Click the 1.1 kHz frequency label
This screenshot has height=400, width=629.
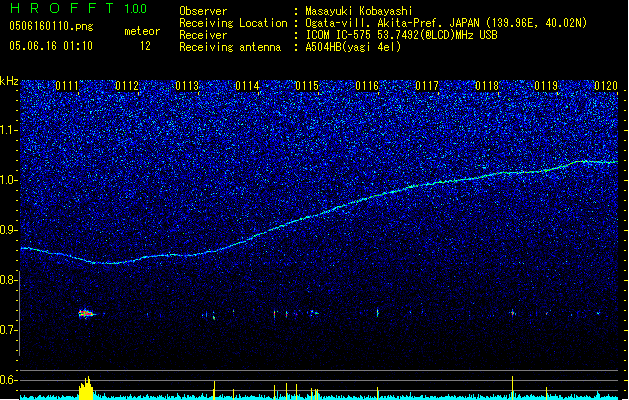click(x=9, y=130)
